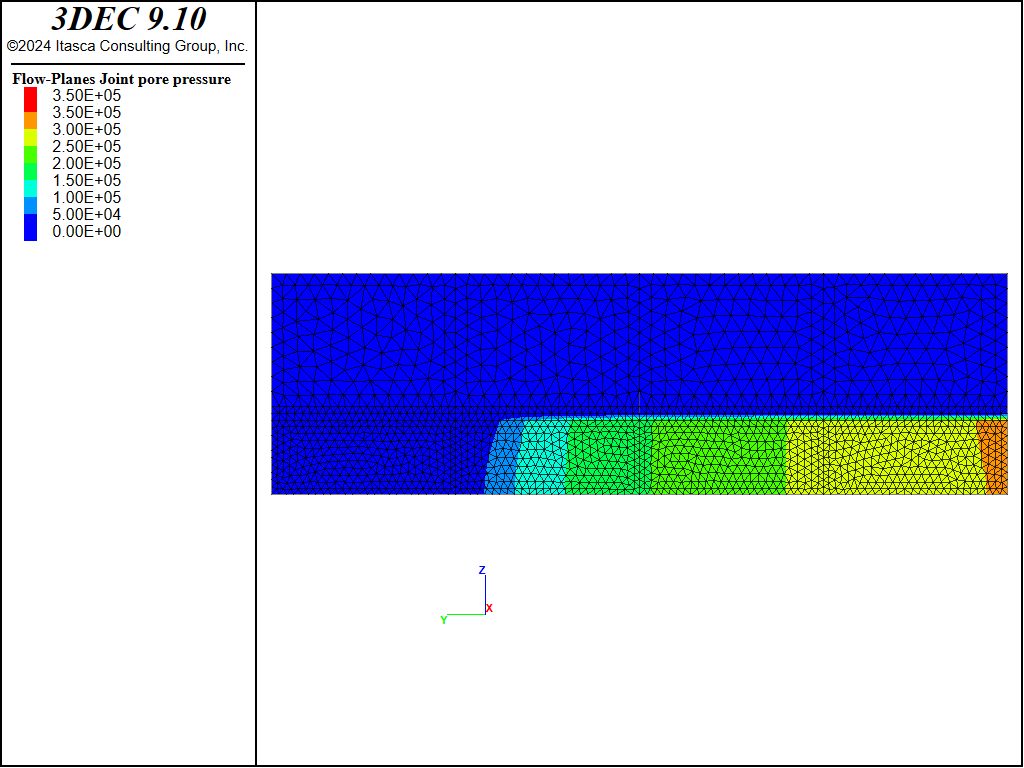The width and height of the screenshot is (1024, 768).
Task: Select the cyan 1.00E+05 legend swatch
Action: click(x=31, y=187)
